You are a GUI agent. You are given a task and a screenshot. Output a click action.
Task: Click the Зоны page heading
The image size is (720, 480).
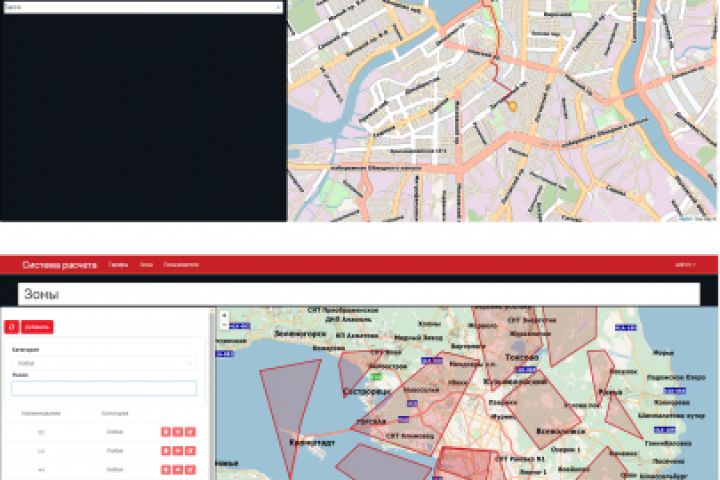[x=41, y=294]
